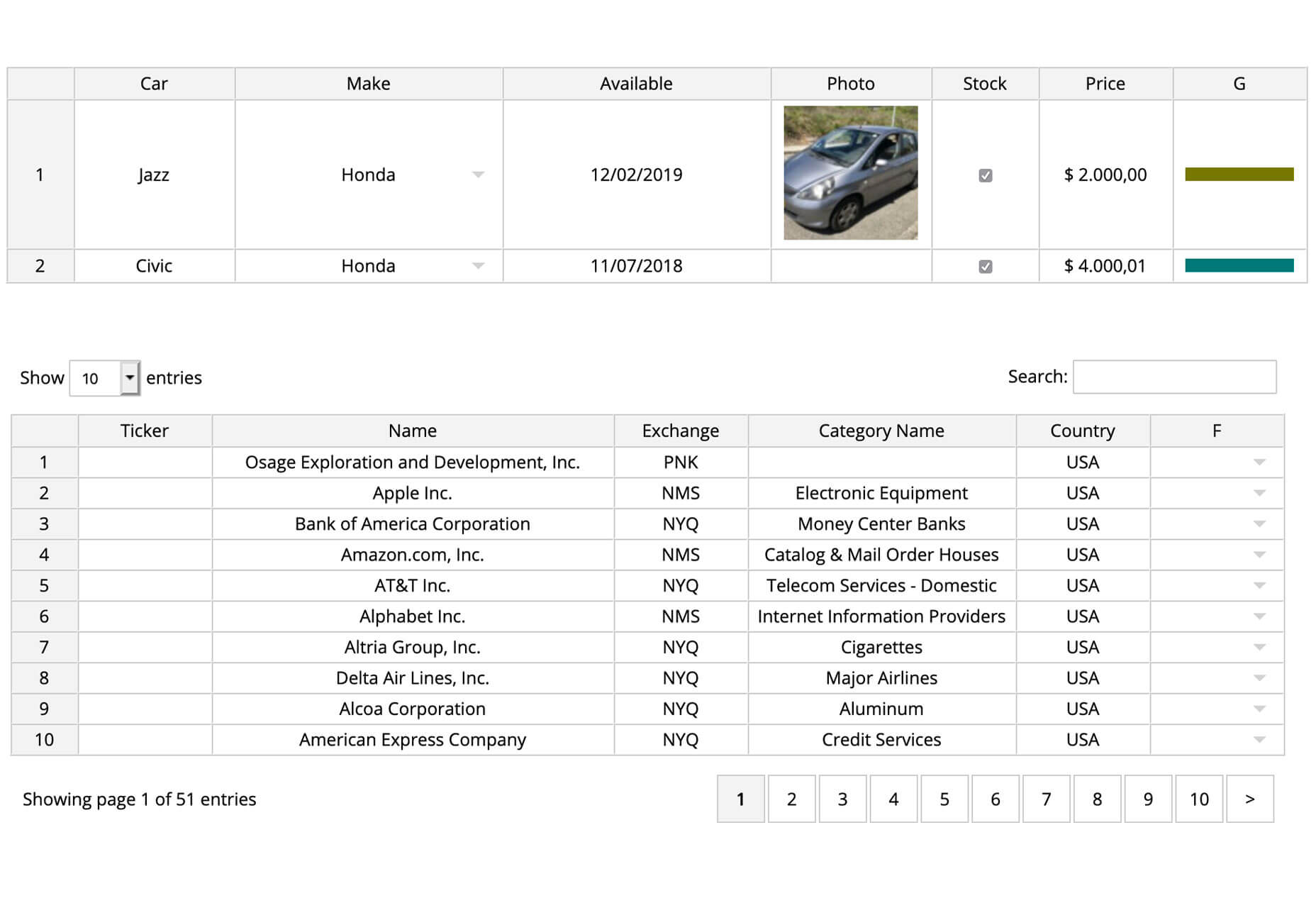
Task: Sort by the Exchange column header
Action: click(x=681, y=431)
